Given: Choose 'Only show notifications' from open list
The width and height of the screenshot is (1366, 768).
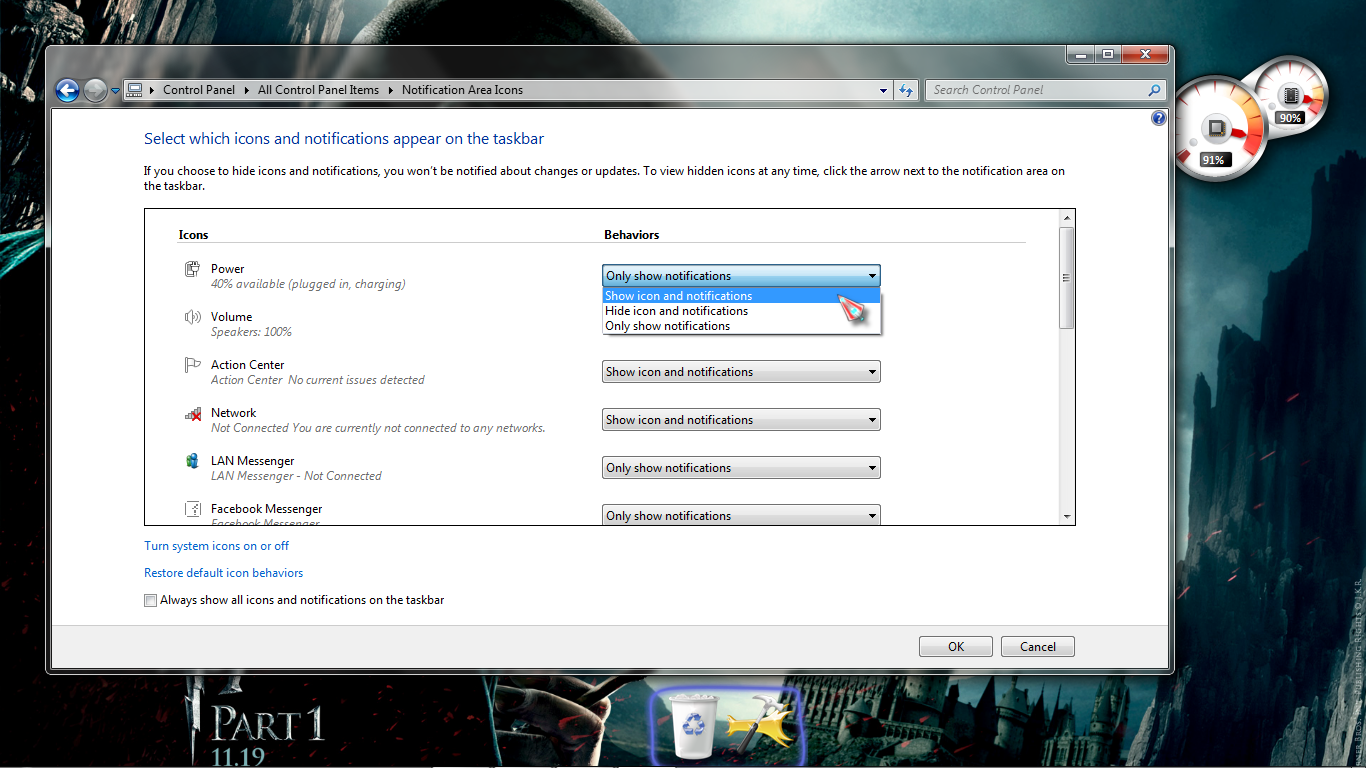Looking at the screenshot, I should (x=741, y=326).
